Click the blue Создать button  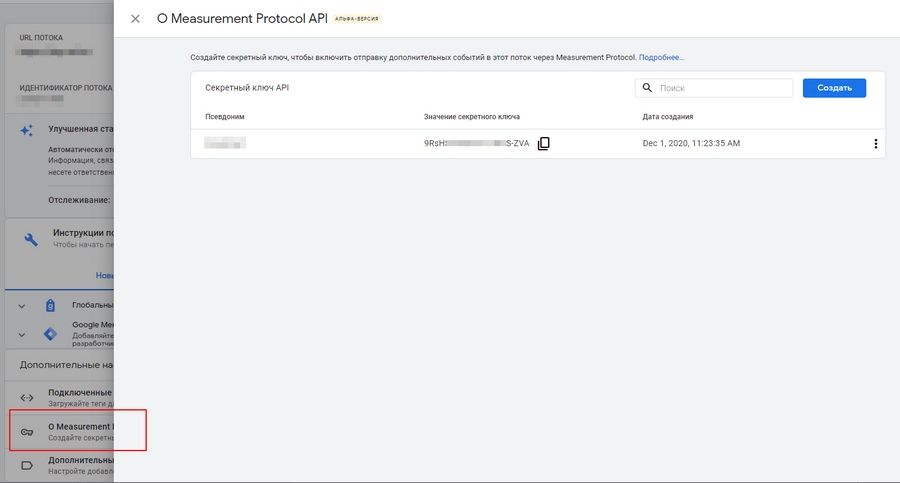point(834,88)
